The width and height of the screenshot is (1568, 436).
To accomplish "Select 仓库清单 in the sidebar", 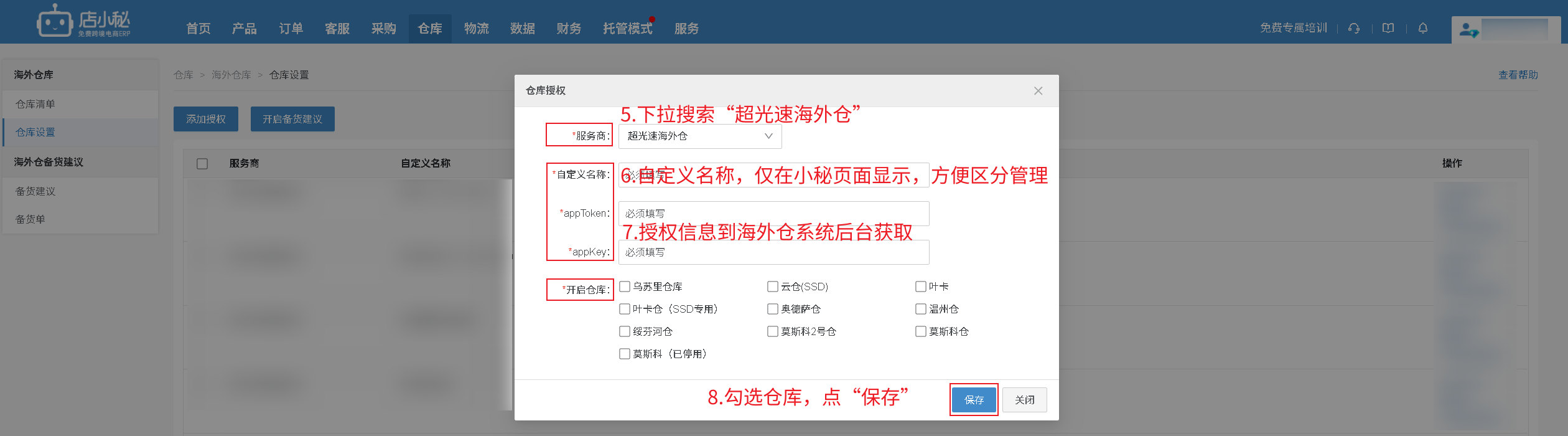I will pos(80,104).
